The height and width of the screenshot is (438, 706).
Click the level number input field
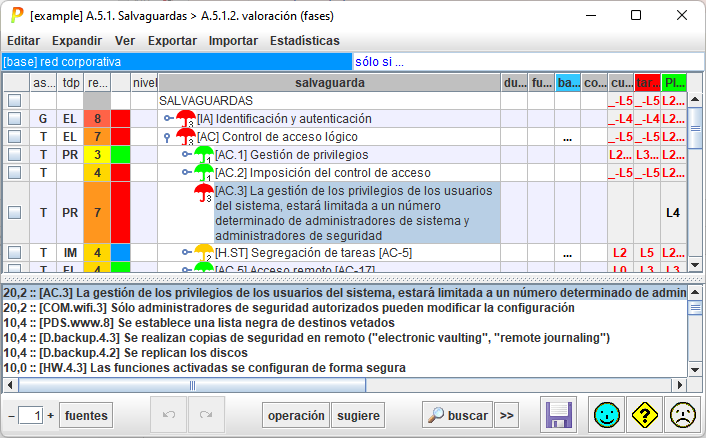(31, 415)
